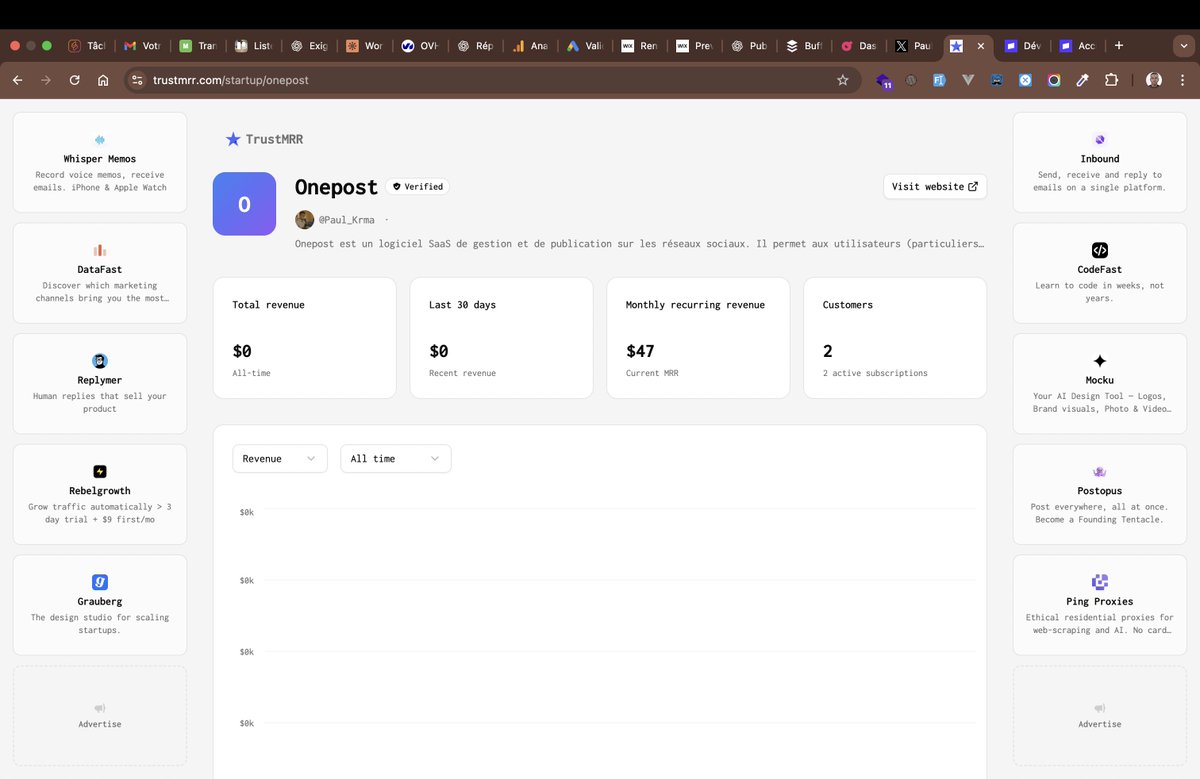Click the gray V-shaped extension icon
Image resolution: width=1200 pixels, height=779 pixels.
(968, 80)
